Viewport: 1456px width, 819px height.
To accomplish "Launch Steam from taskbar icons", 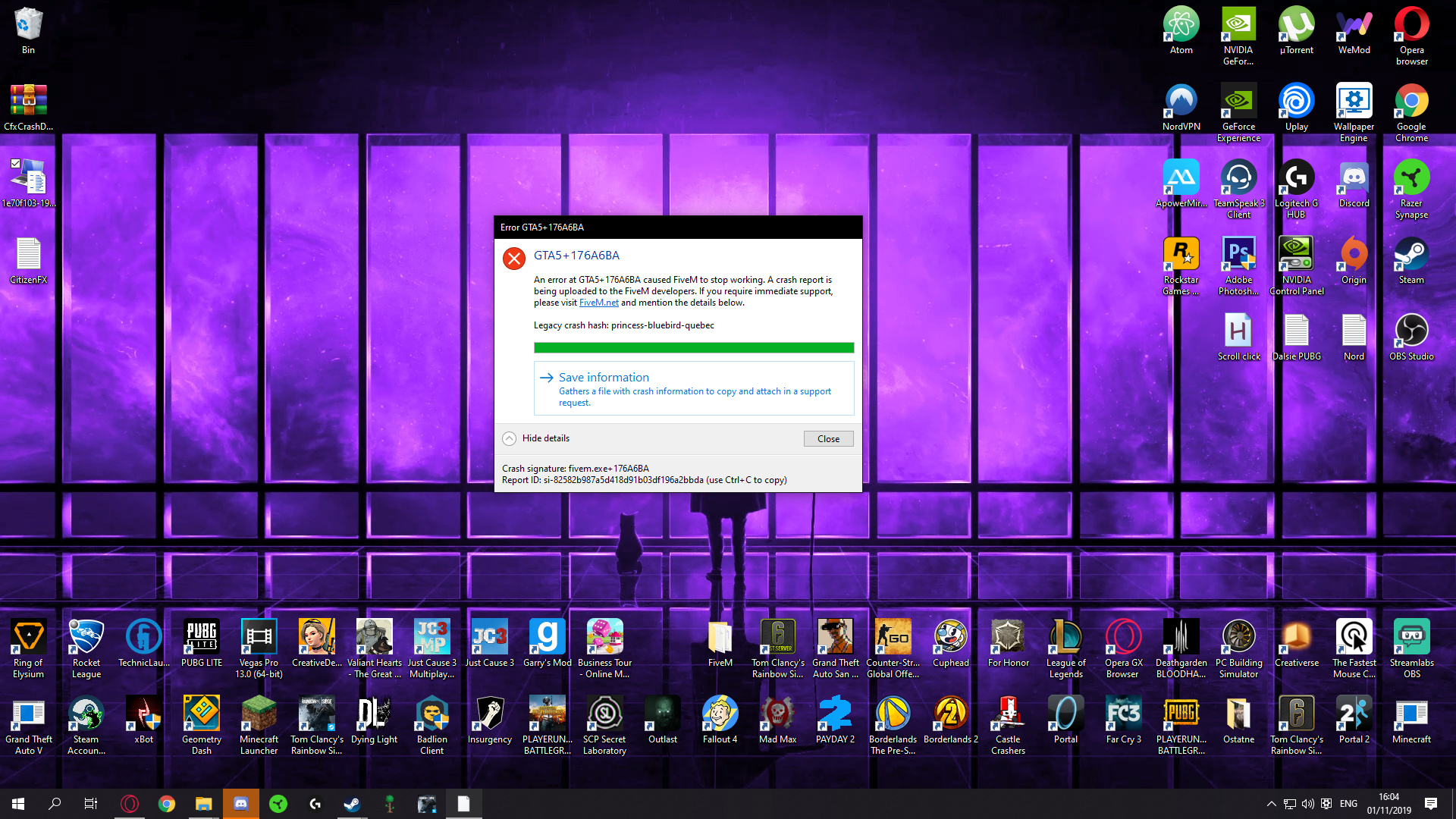I will click(353, 804).
